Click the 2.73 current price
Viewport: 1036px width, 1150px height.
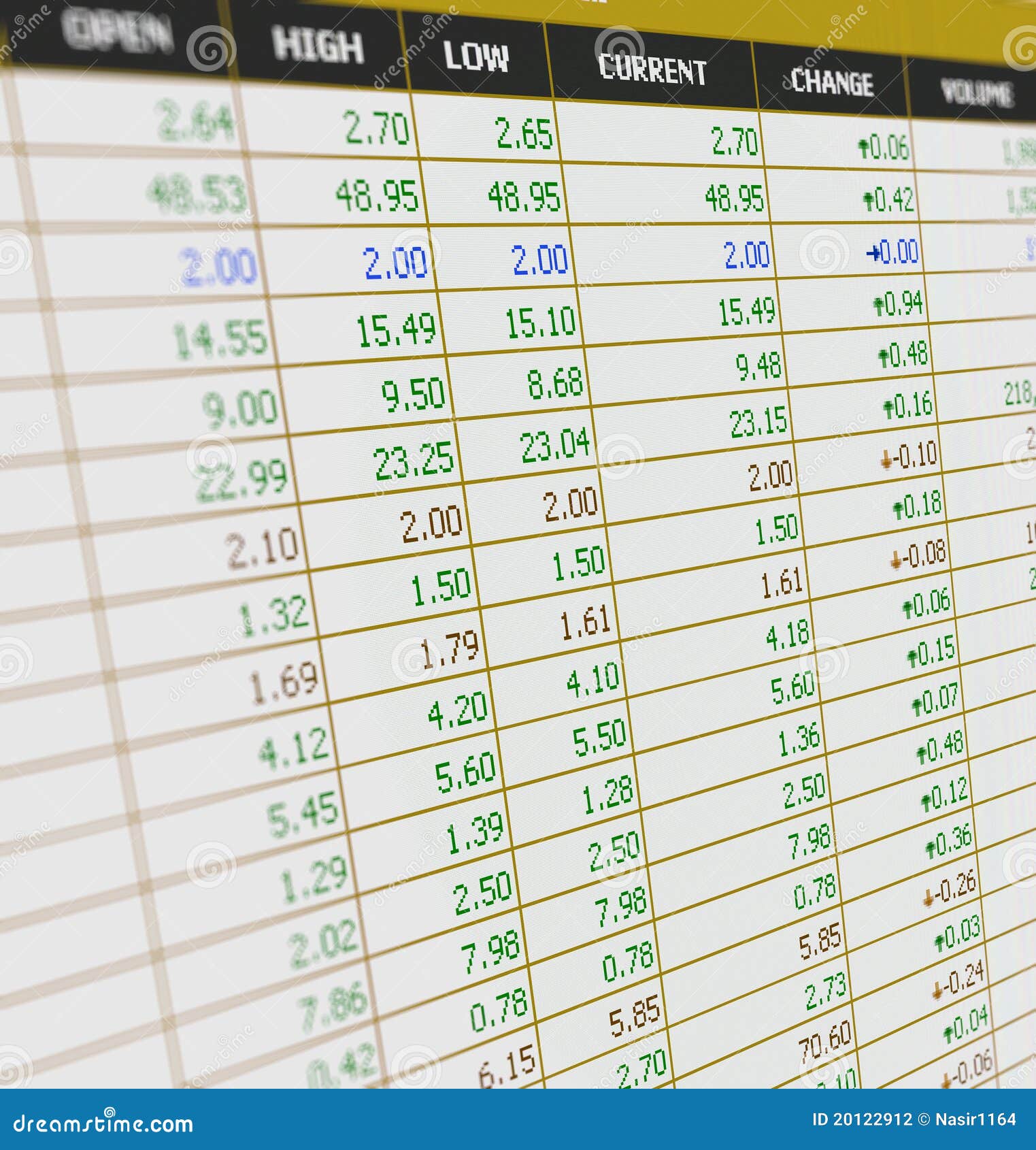coord(826,993)
